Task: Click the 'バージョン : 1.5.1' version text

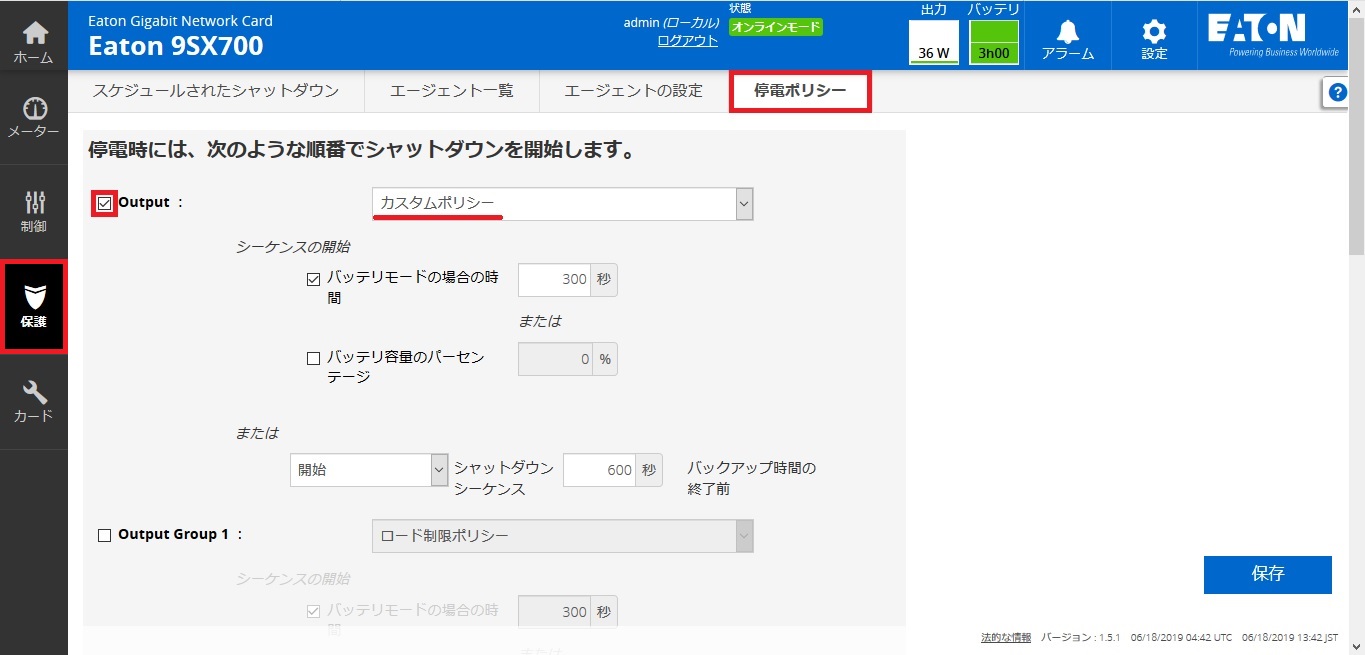Action: [x=1081, y=637]
